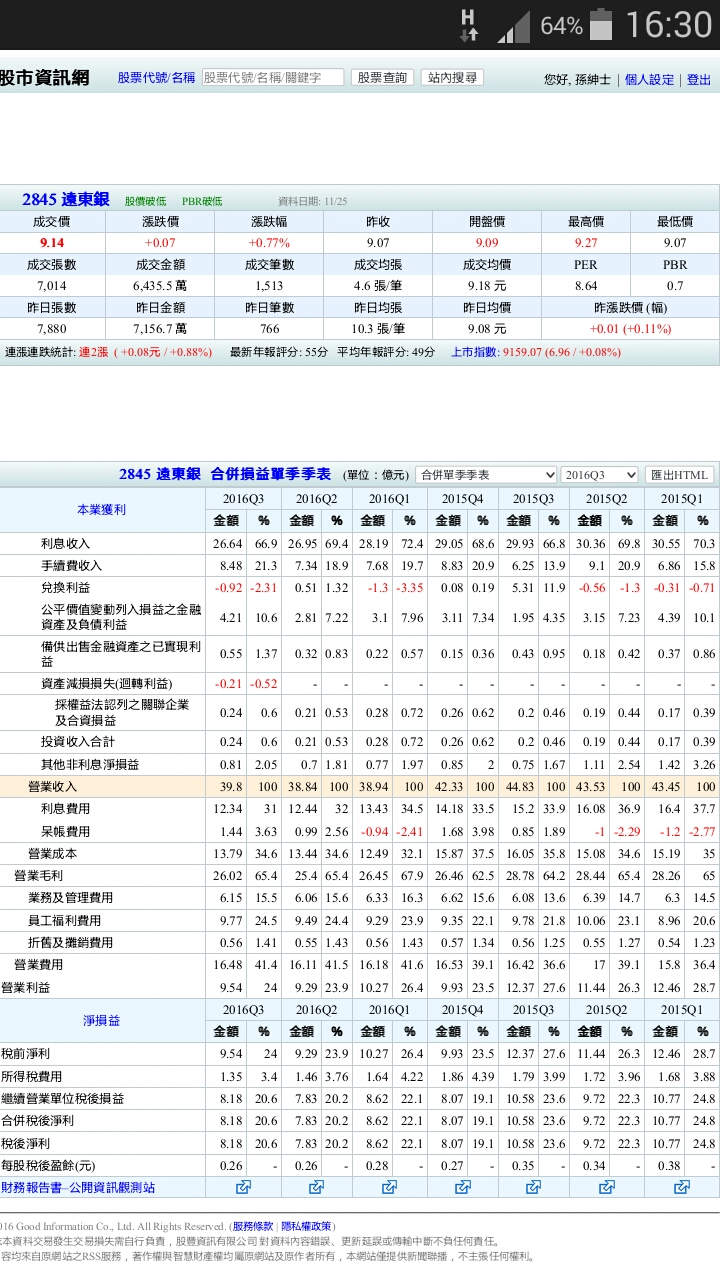Select the 所得稅費用 row label
This screenshot has width=720, height=1280.
(x=32, y=1077)
